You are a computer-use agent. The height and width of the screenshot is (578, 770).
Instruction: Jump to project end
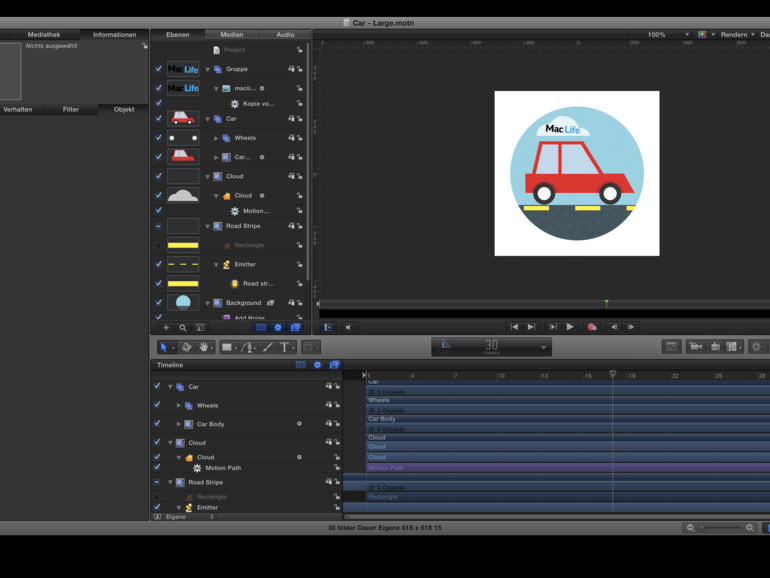[531, 327]
